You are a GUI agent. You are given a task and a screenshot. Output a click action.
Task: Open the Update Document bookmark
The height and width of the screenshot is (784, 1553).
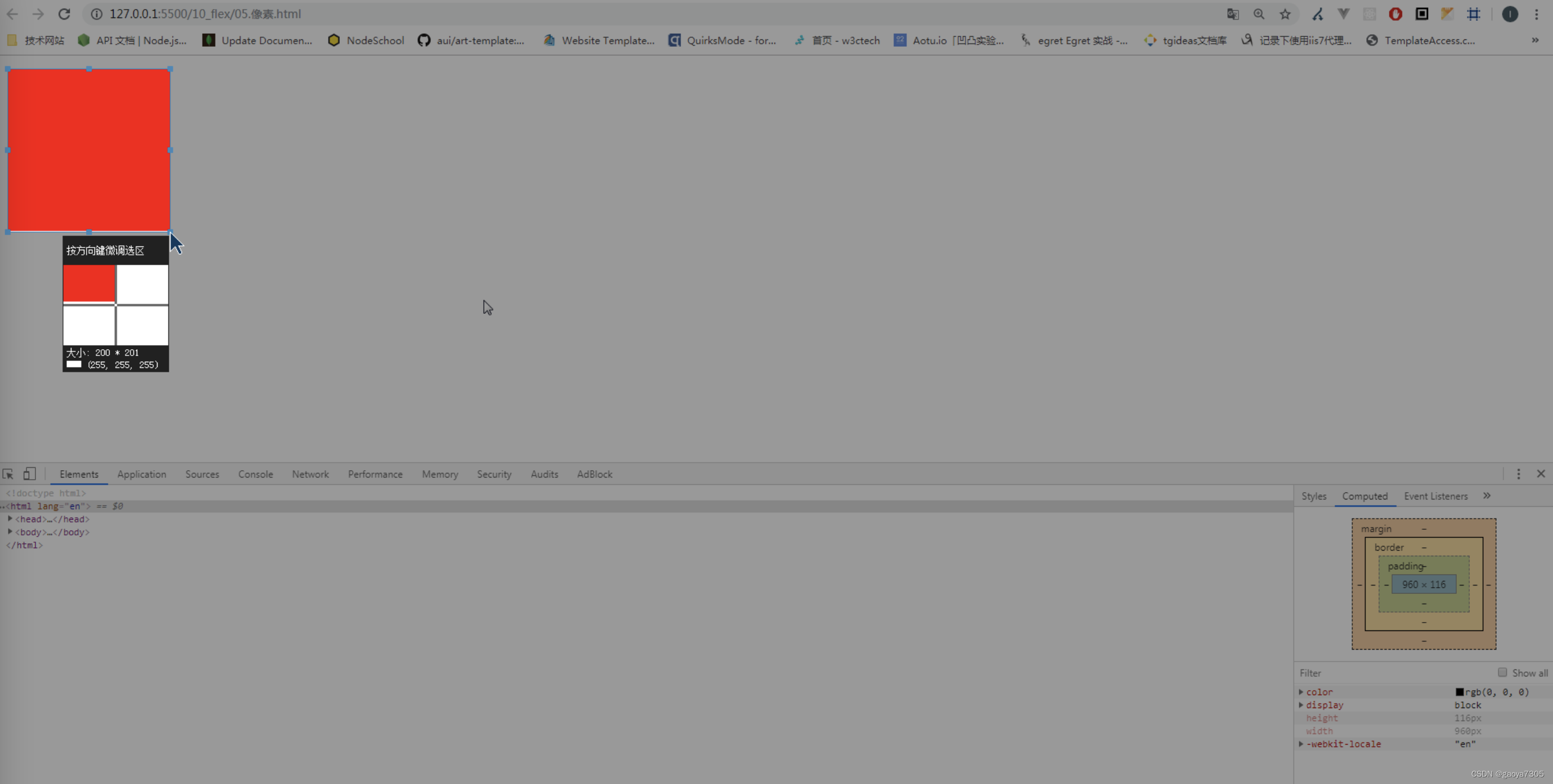pos(258,40)
